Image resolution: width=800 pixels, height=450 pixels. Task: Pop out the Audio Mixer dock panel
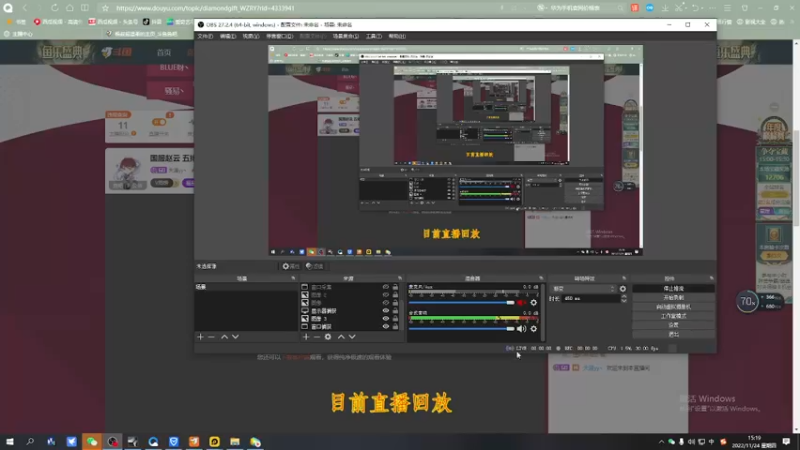click(541, 279)
